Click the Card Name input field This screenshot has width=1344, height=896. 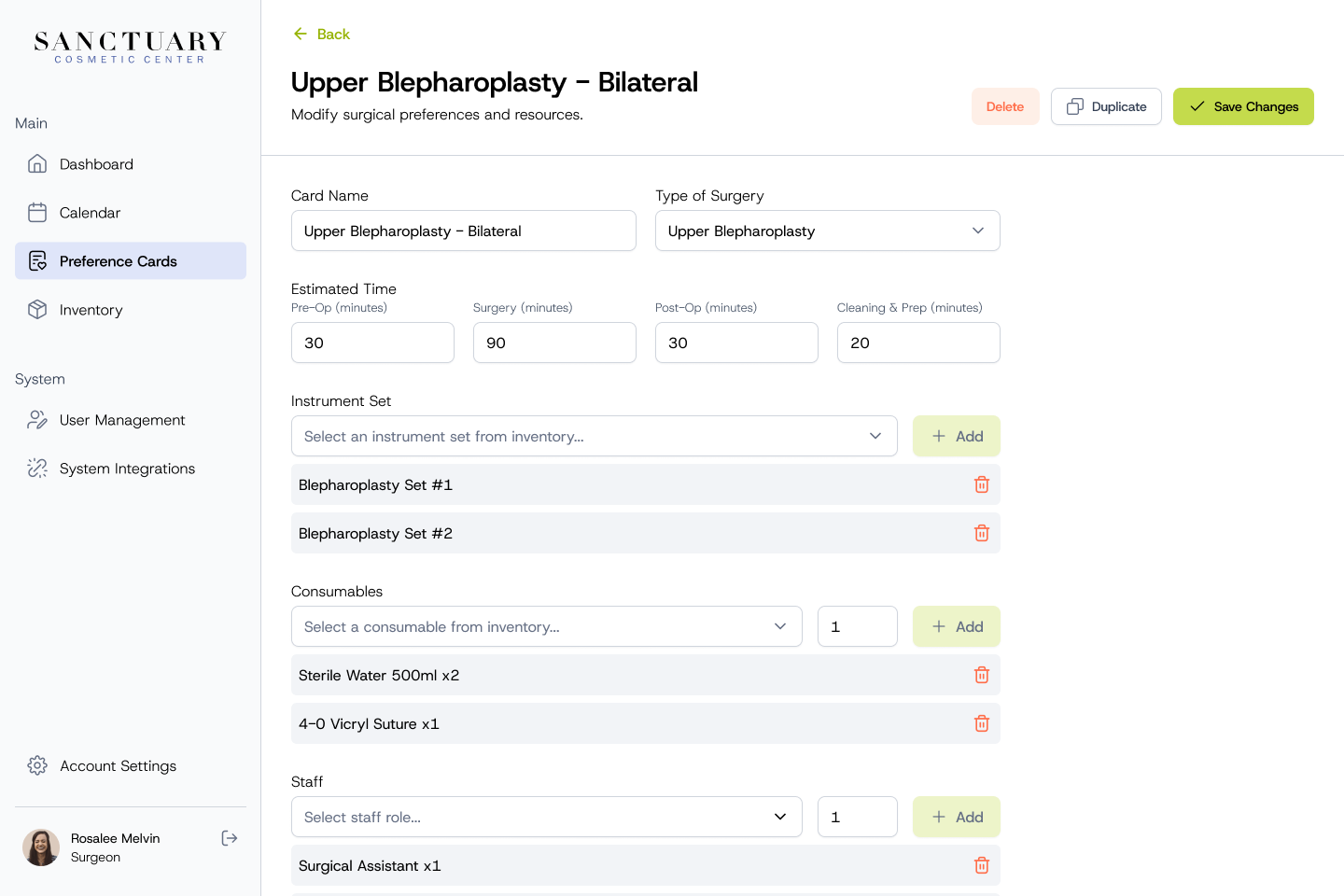point(464,231)
